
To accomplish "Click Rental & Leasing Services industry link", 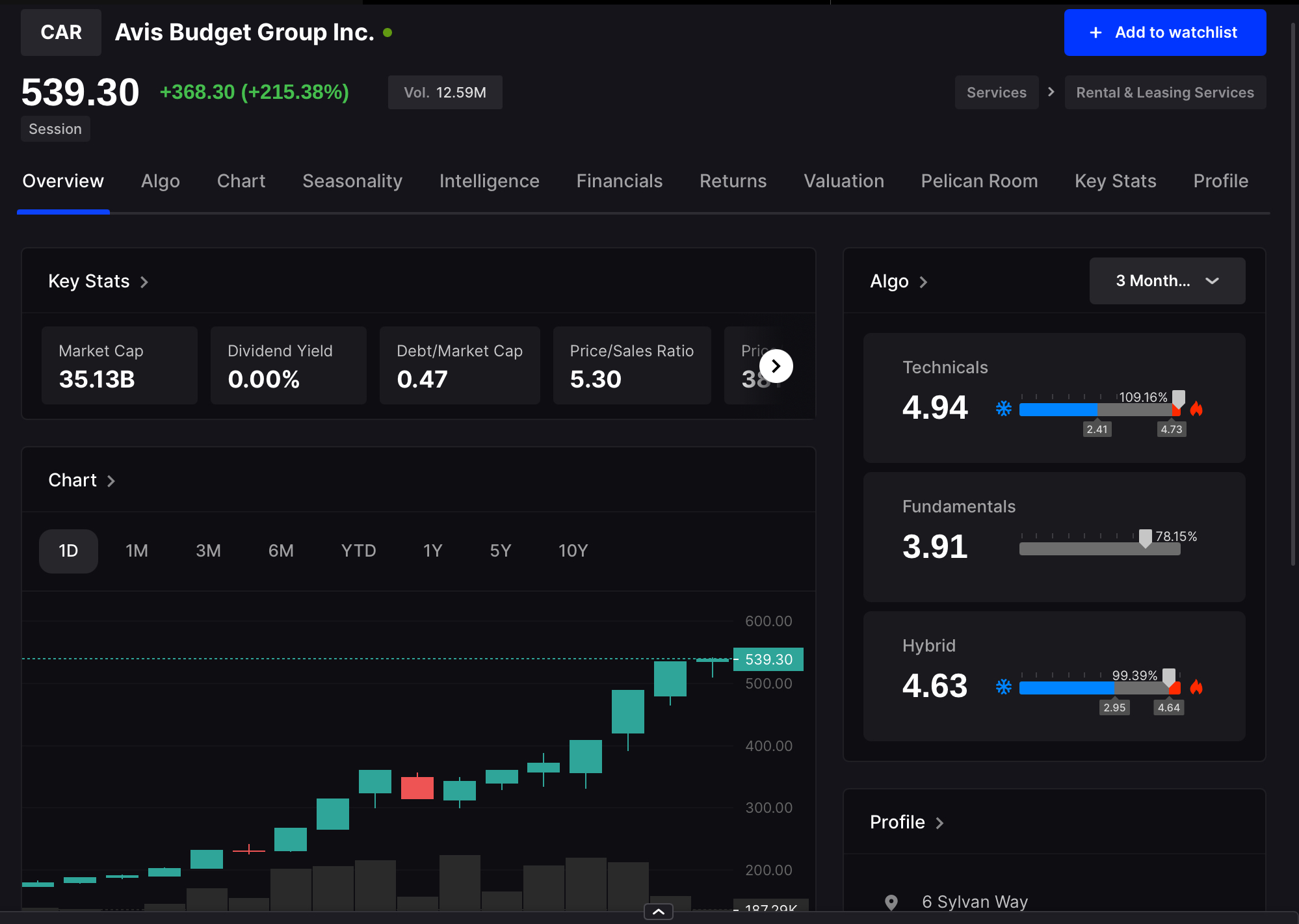I will click(1165, 92).
